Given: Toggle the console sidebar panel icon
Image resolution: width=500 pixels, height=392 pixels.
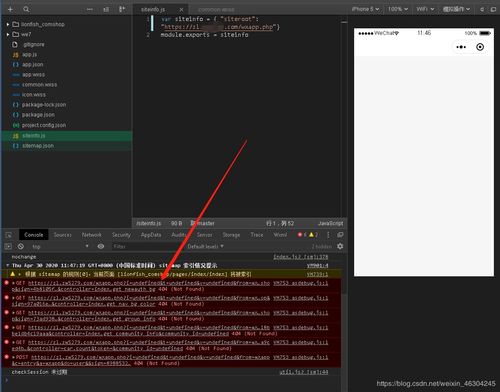Looking at the screenshot, I should pos(8,246).
